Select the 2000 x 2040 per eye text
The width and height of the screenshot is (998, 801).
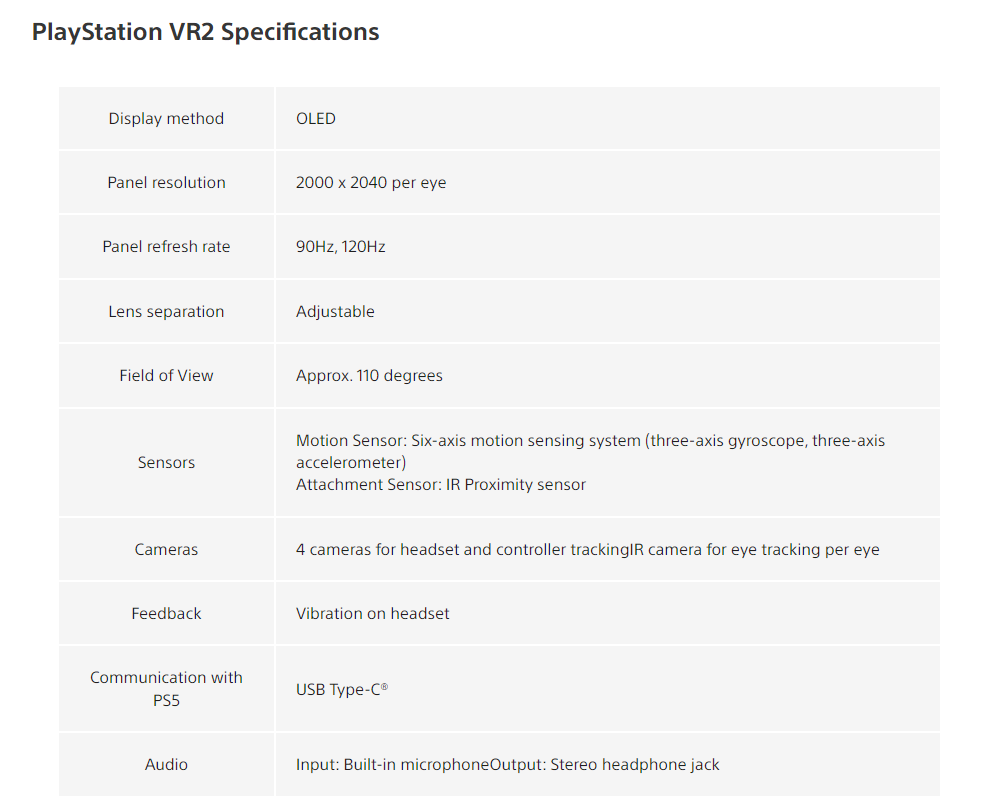pos(371,183)
